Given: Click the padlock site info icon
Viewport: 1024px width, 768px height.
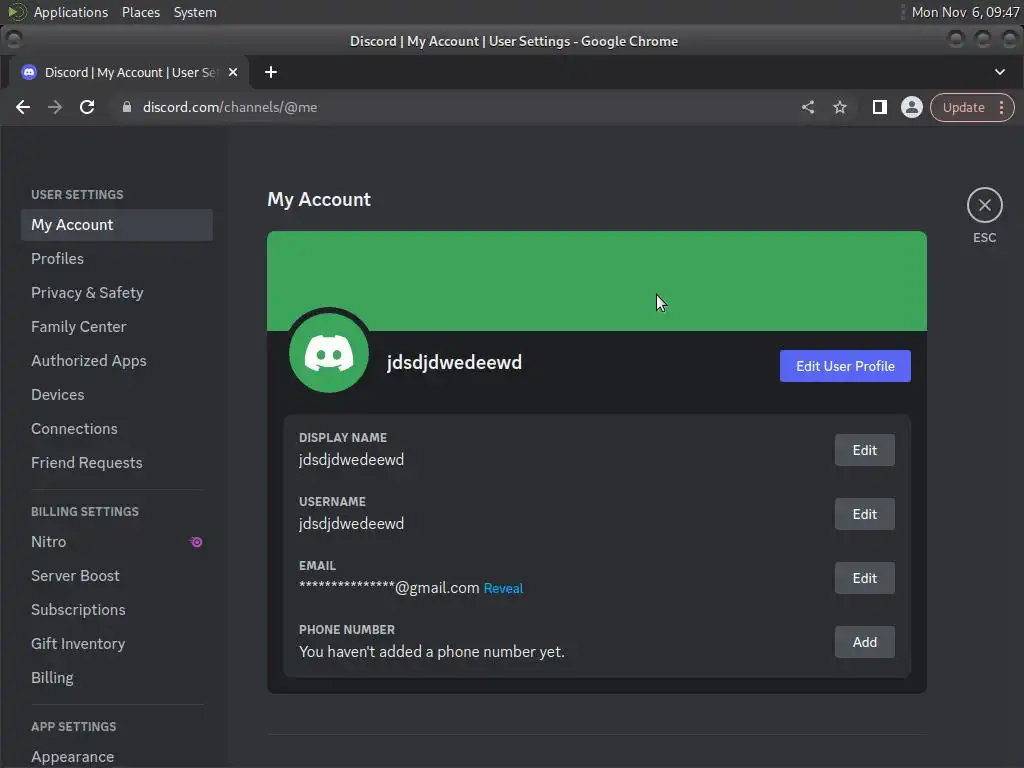Looking at the screenshot, I should tap(127, 107).
